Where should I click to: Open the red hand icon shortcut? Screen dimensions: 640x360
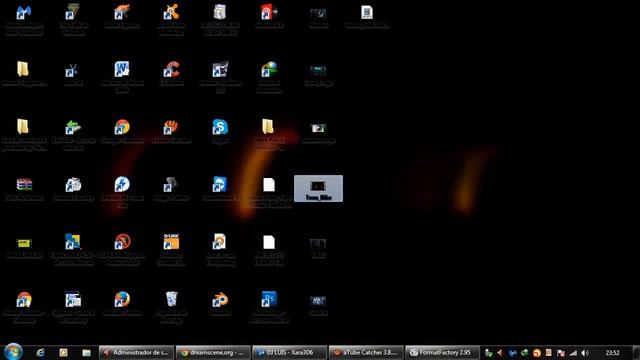tap(171, 127)
